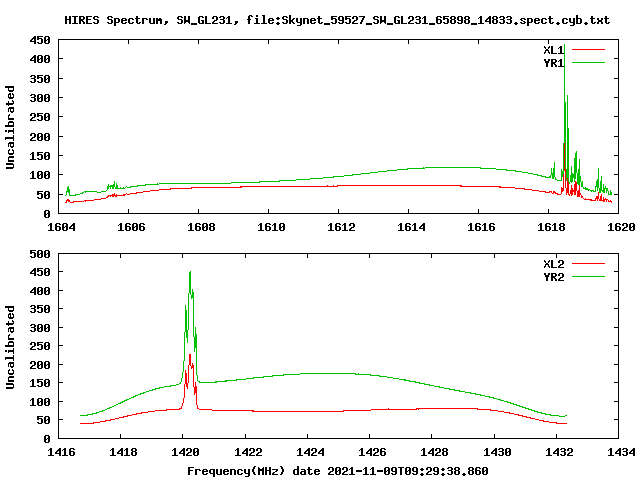Click the XL1 legend label
The height and width of the screenshot is (480, 640).
(553, 50)
